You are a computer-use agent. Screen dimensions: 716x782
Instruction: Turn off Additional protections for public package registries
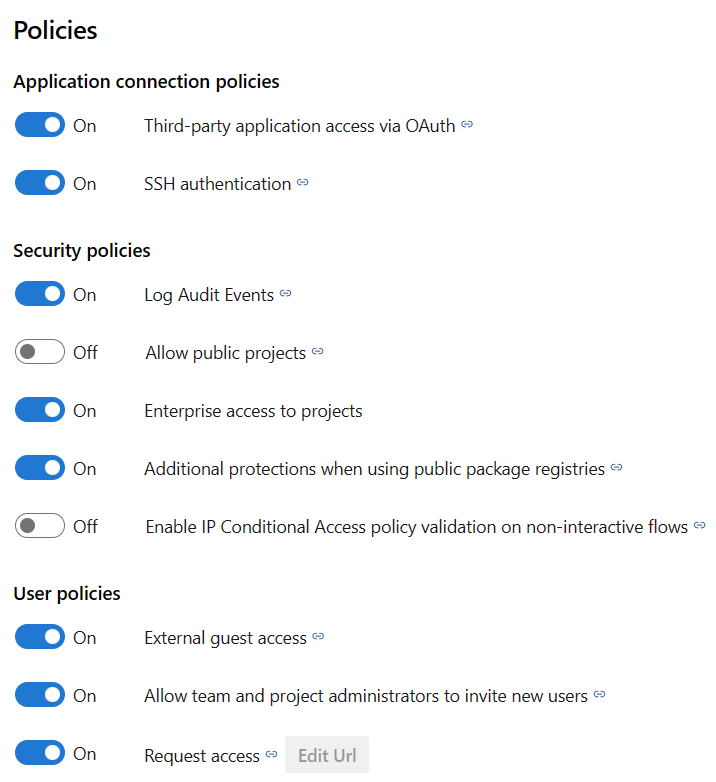(40, 469)
